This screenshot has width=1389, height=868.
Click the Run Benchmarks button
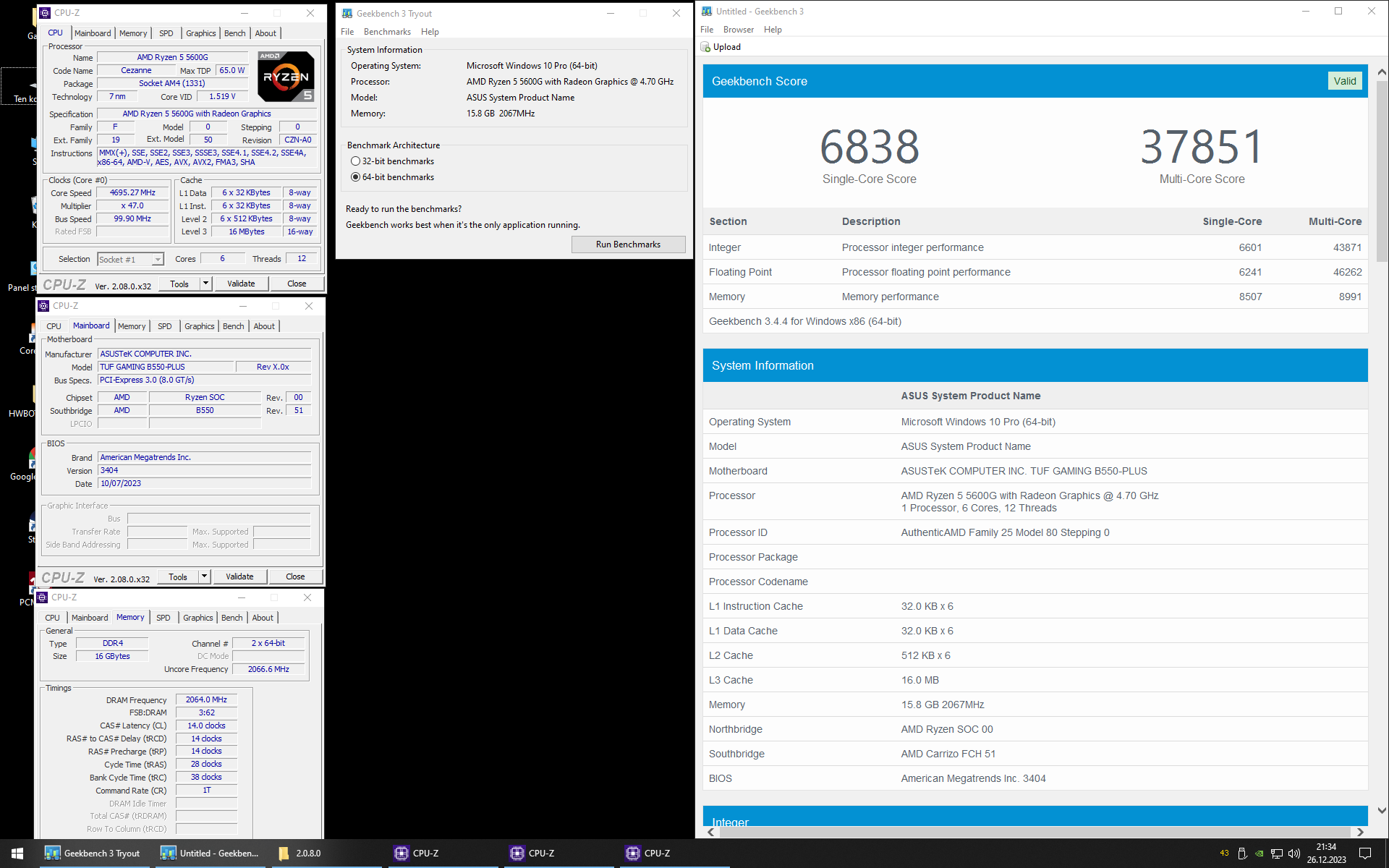tap(628, 244)
